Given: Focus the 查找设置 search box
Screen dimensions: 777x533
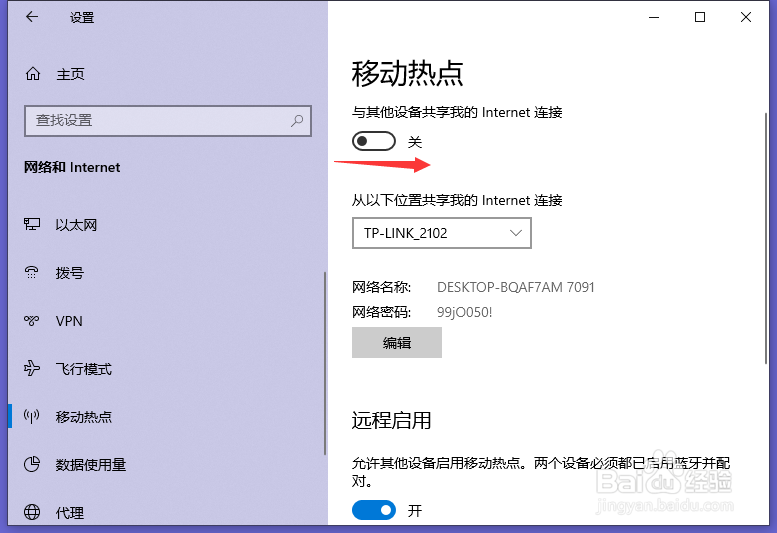Looking at the screenshot, I should tap(167, 120).
